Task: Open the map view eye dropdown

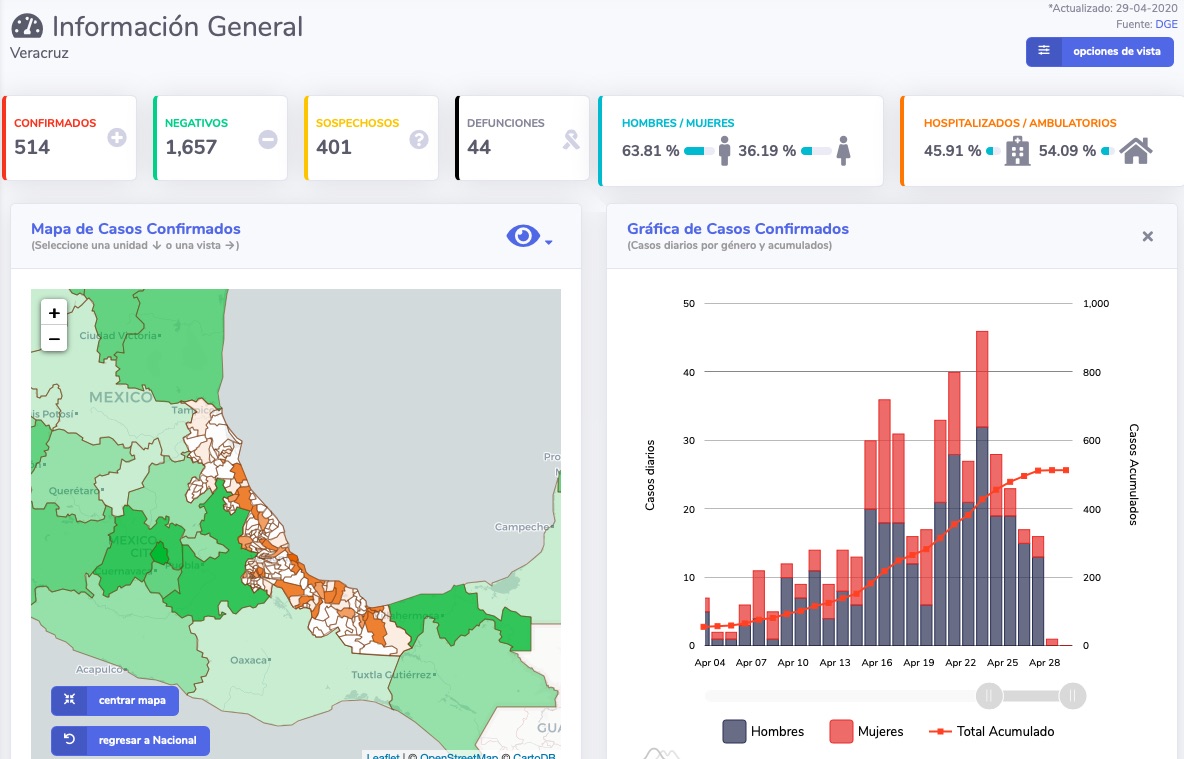Action: [529, 236]
